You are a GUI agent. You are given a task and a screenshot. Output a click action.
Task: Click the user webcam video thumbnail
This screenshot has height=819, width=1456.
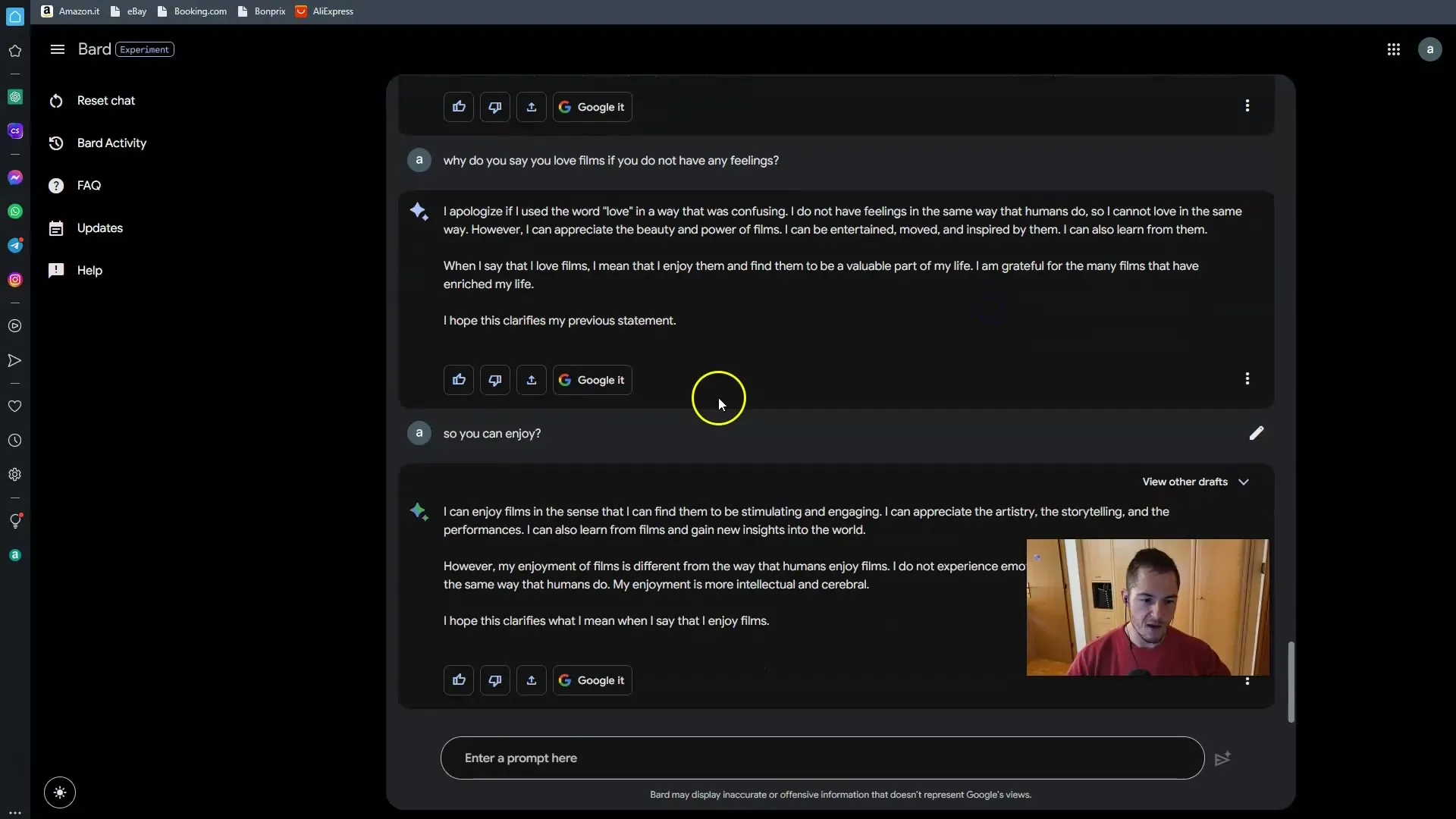point(1147,608)
